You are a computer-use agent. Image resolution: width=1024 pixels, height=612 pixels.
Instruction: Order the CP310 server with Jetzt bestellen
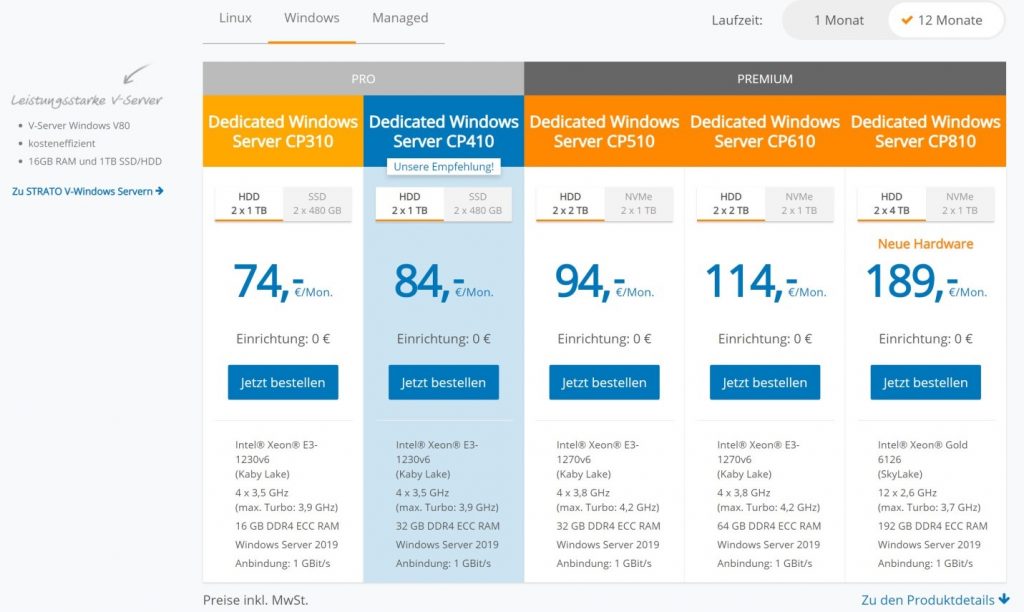(x=283, y=382)
